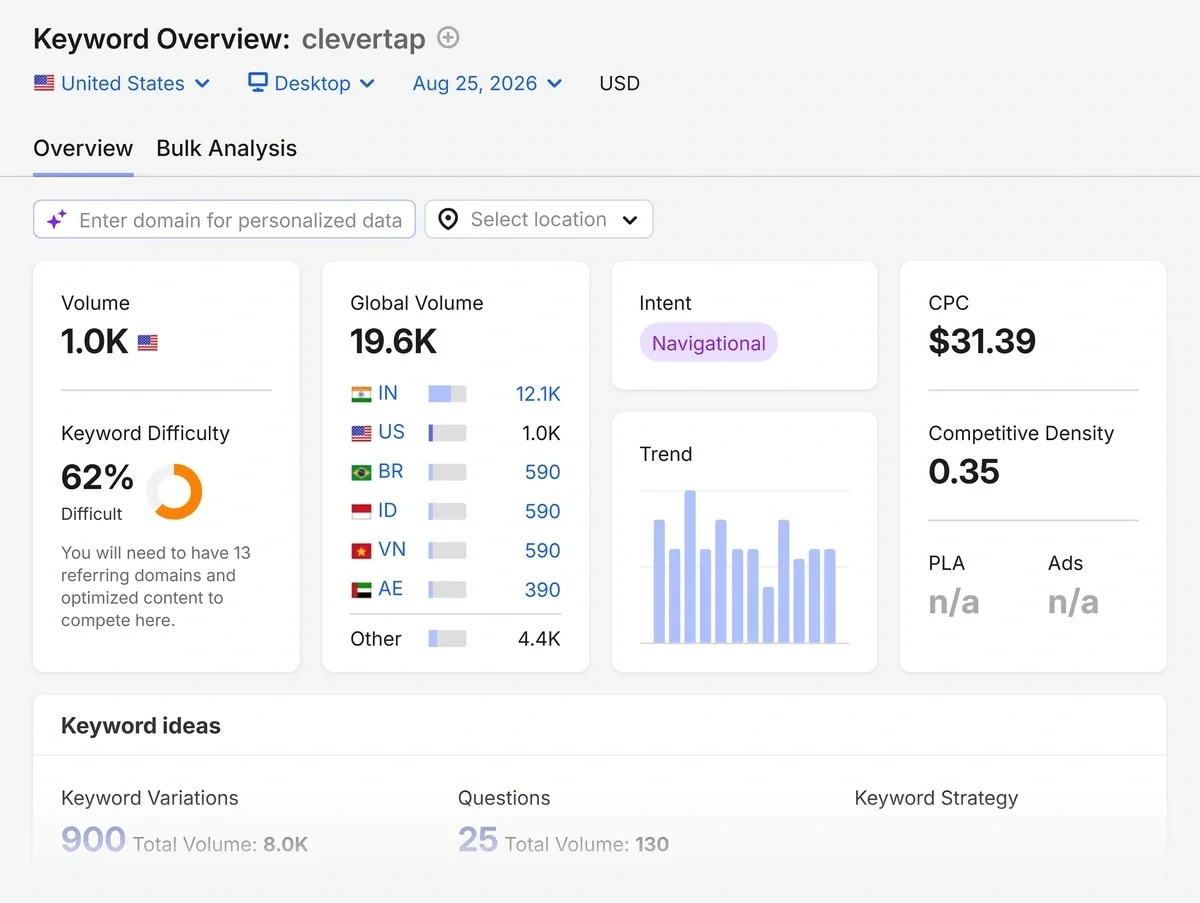
Task: Click the IN volume share bar
Action: pyautogui.click(x=447, y=394)
